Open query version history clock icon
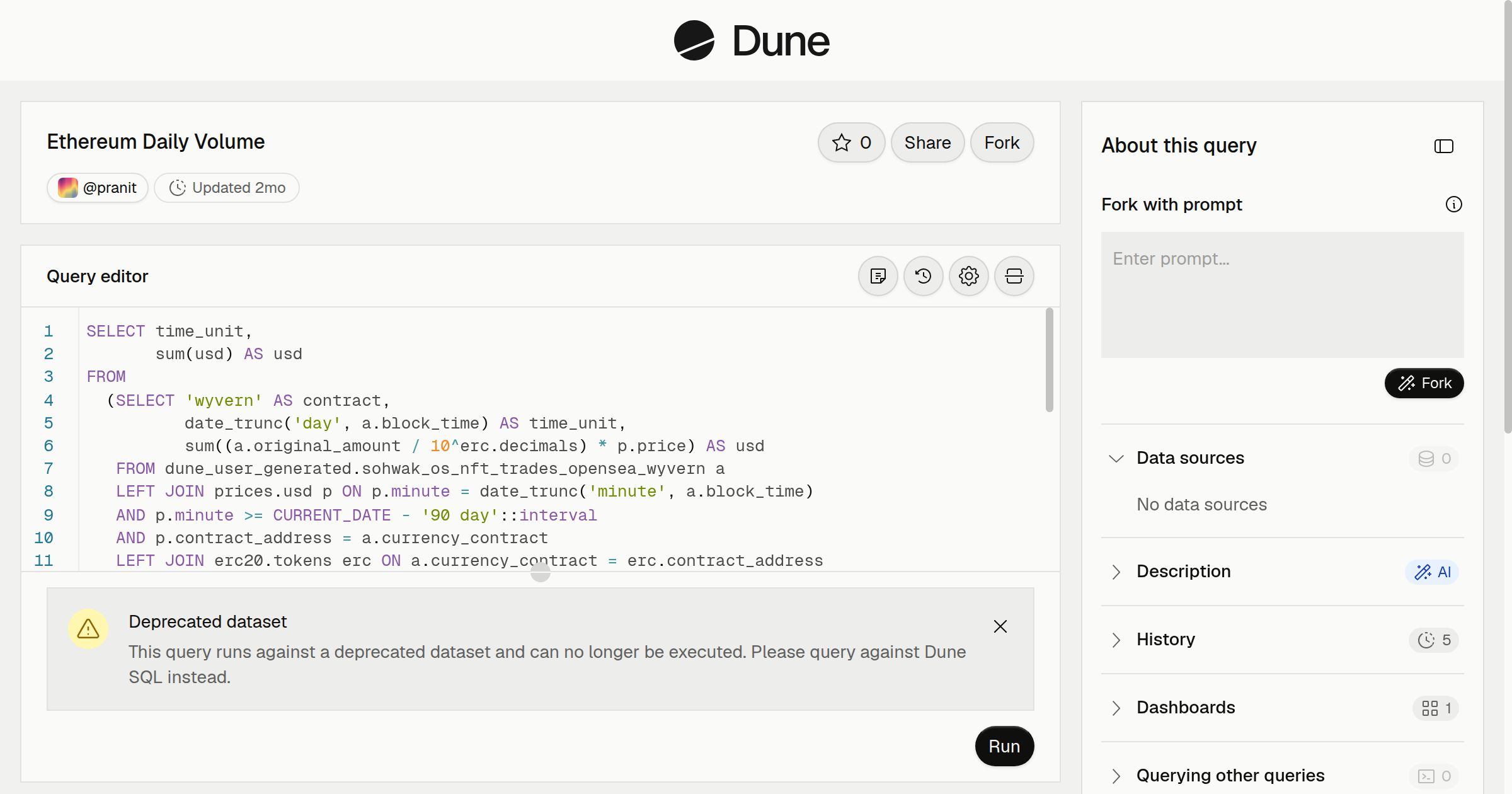The image size is (1512, 794). pos(924,276)
